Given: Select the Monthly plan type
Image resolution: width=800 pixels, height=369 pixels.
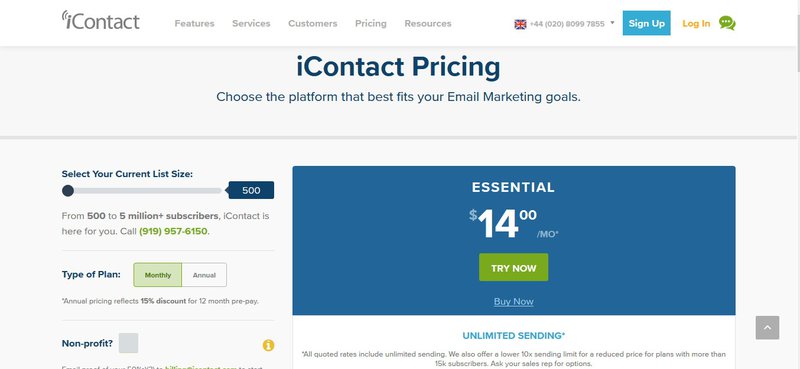Looking at the screenshot, I should 158,275.
